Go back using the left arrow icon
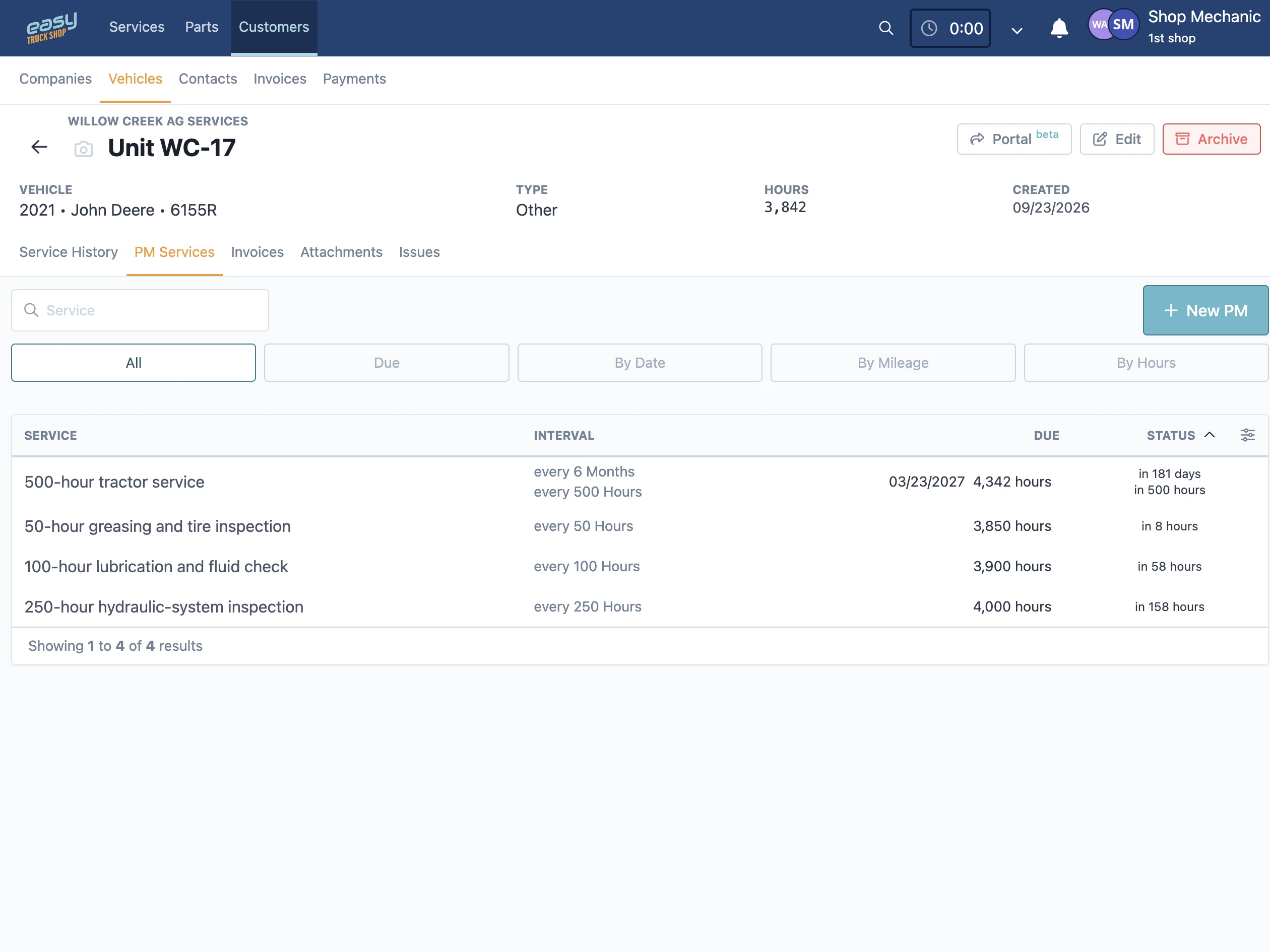The height and width of the screenshot is (952, 1270). click(x=39, y=148)
